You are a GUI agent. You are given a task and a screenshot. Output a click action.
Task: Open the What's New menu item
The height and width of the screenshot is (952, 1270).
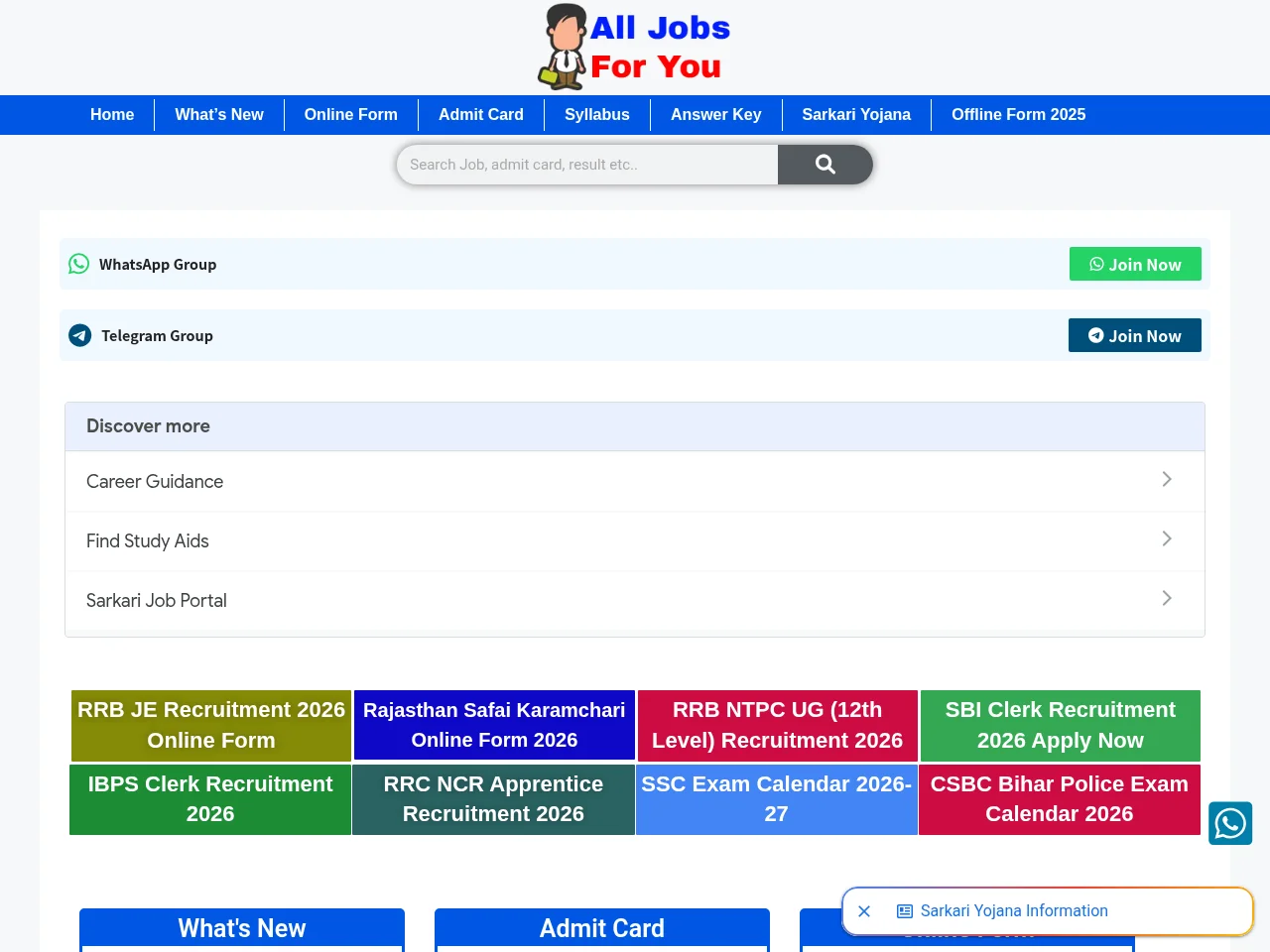219,115
